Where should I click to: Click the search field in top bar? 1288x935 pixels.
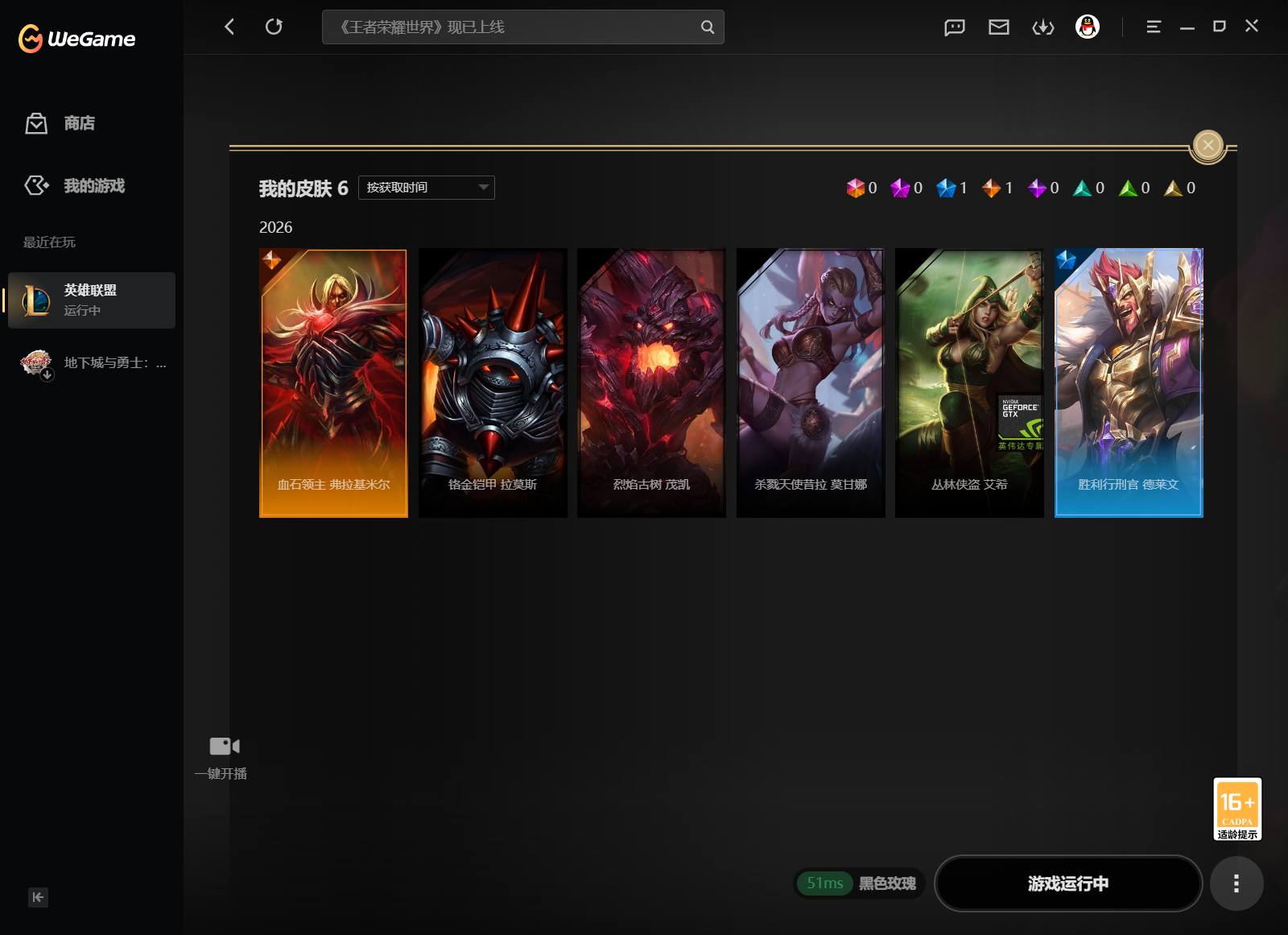coord(515,27)
